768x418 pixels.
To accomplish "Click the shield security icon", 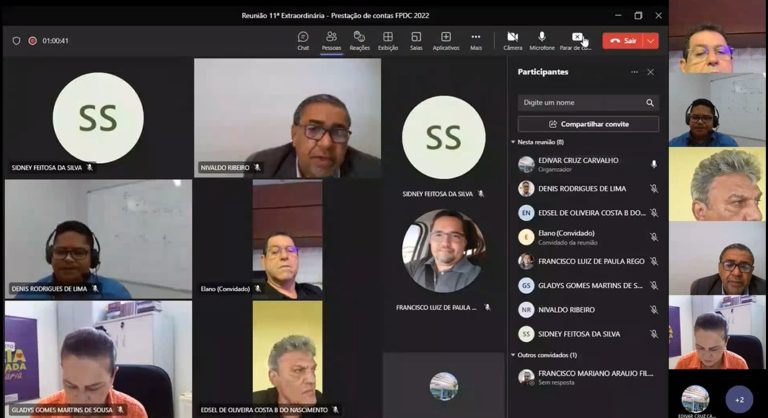I will (x=16, y=41).
